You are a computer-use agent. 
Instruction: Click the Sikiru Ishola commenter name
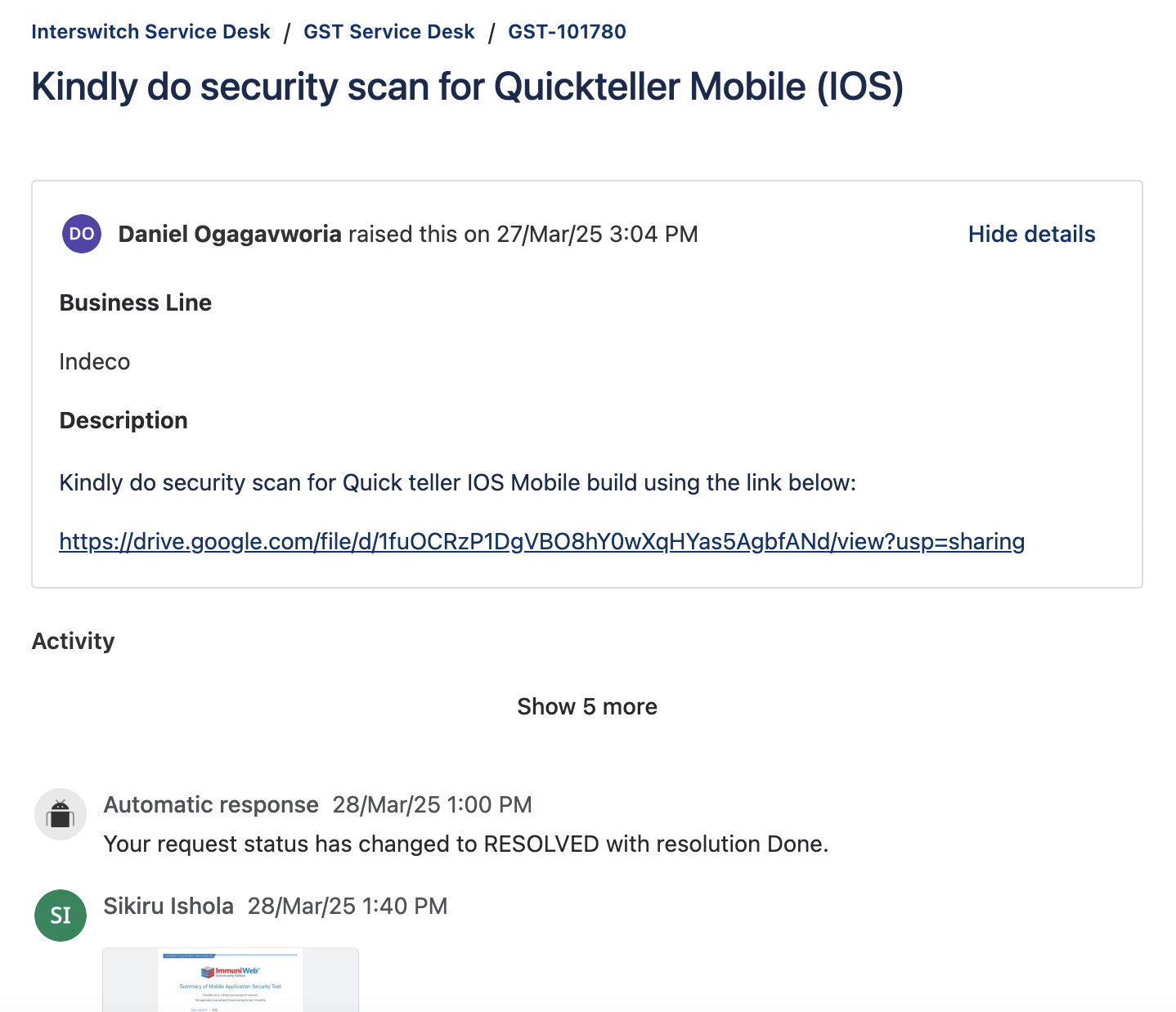click(168, 906)
